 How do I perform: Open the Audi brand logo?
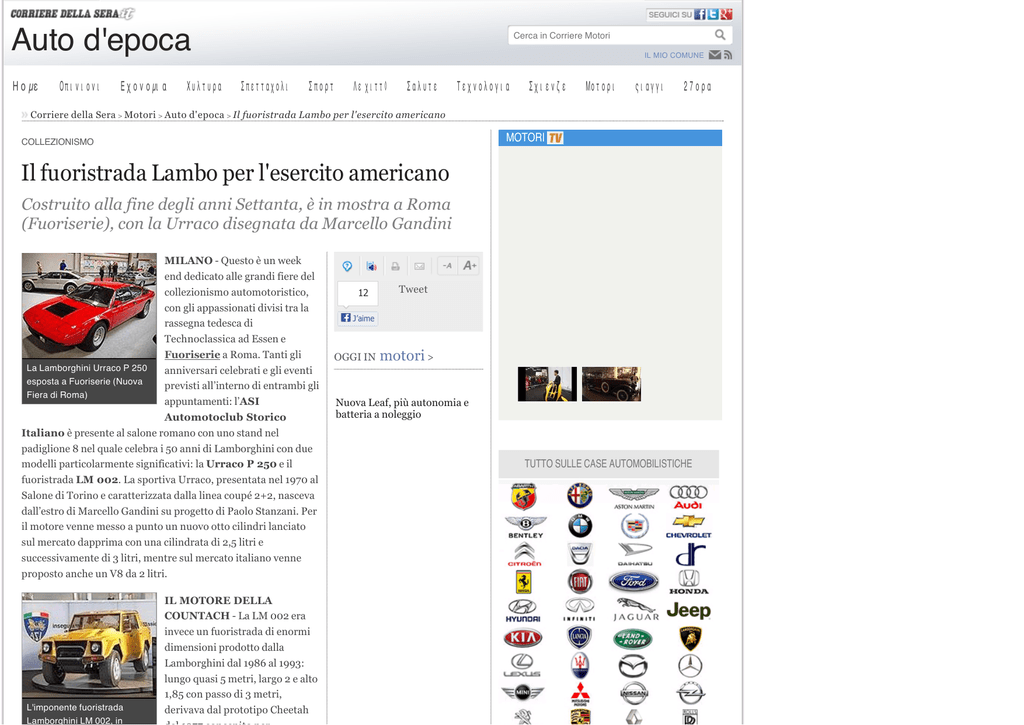click(x=688, y=498)
